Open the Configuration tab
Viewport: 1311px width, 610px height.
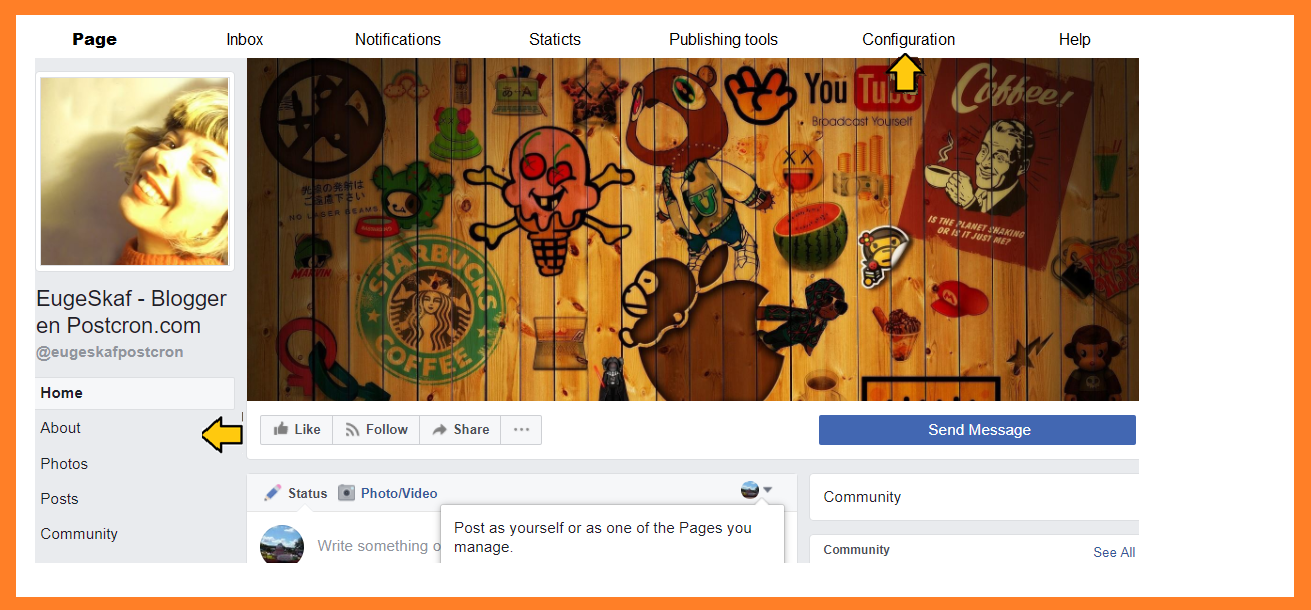coord(908,40)
